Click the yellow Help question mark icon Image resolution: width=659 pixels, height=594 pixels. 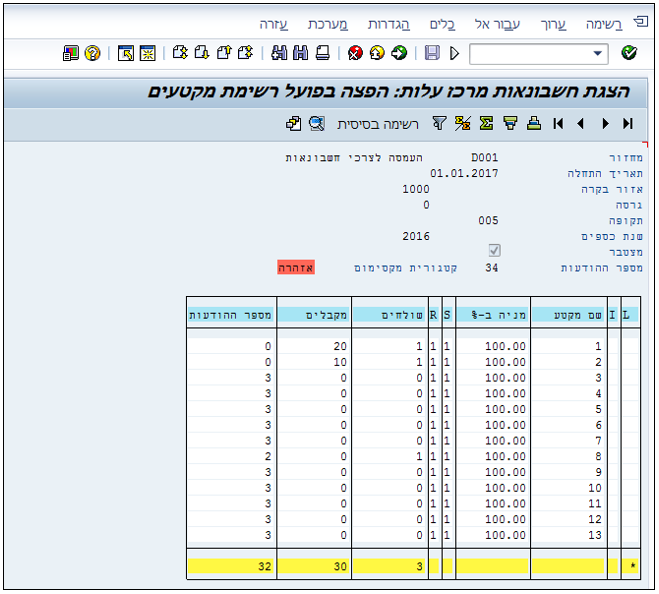pyautogui.click(x=92, y=53)
